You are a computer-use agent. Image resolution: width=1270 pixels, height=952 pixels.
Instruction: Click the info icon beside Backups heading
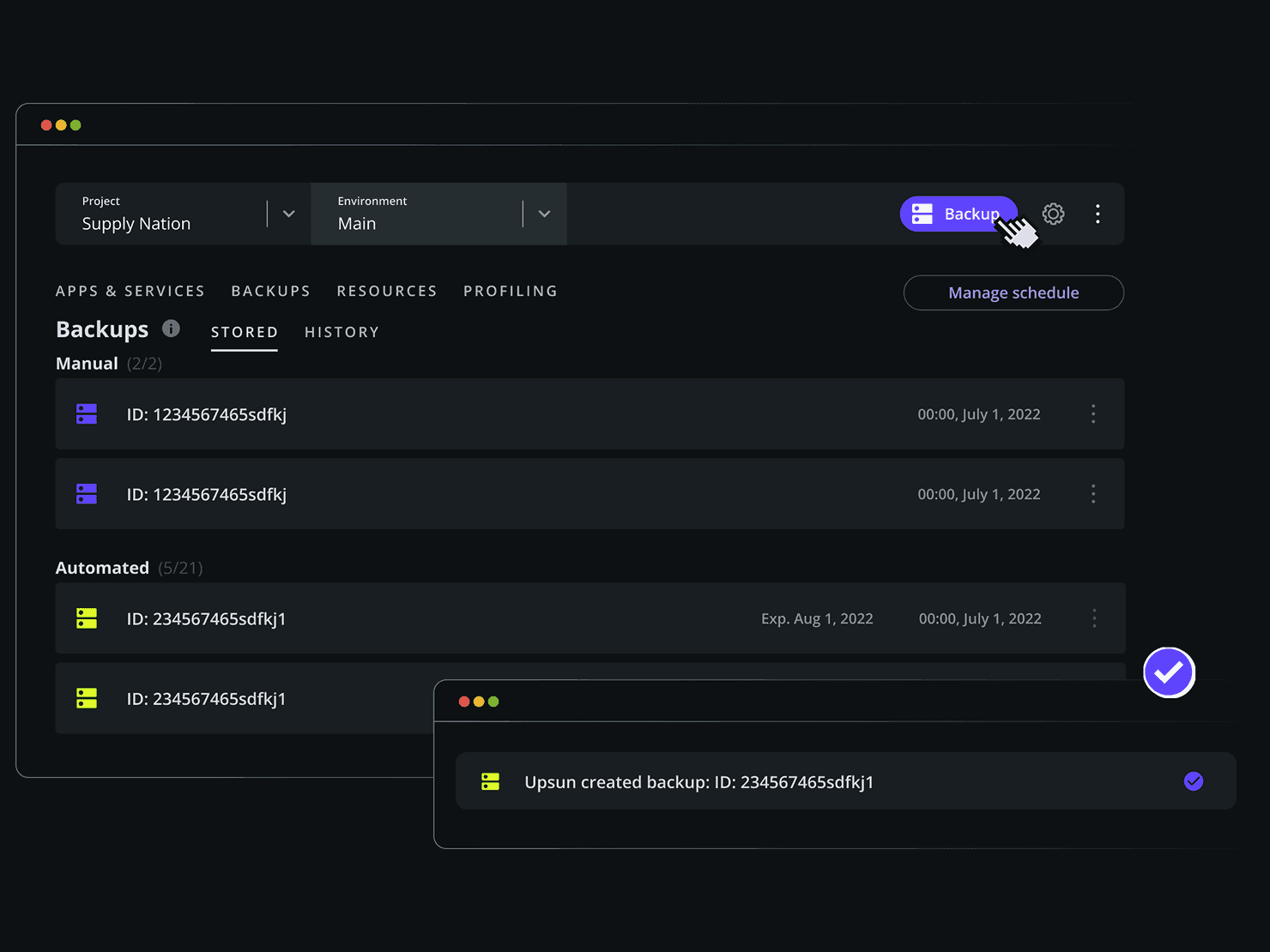coord(171,328)
